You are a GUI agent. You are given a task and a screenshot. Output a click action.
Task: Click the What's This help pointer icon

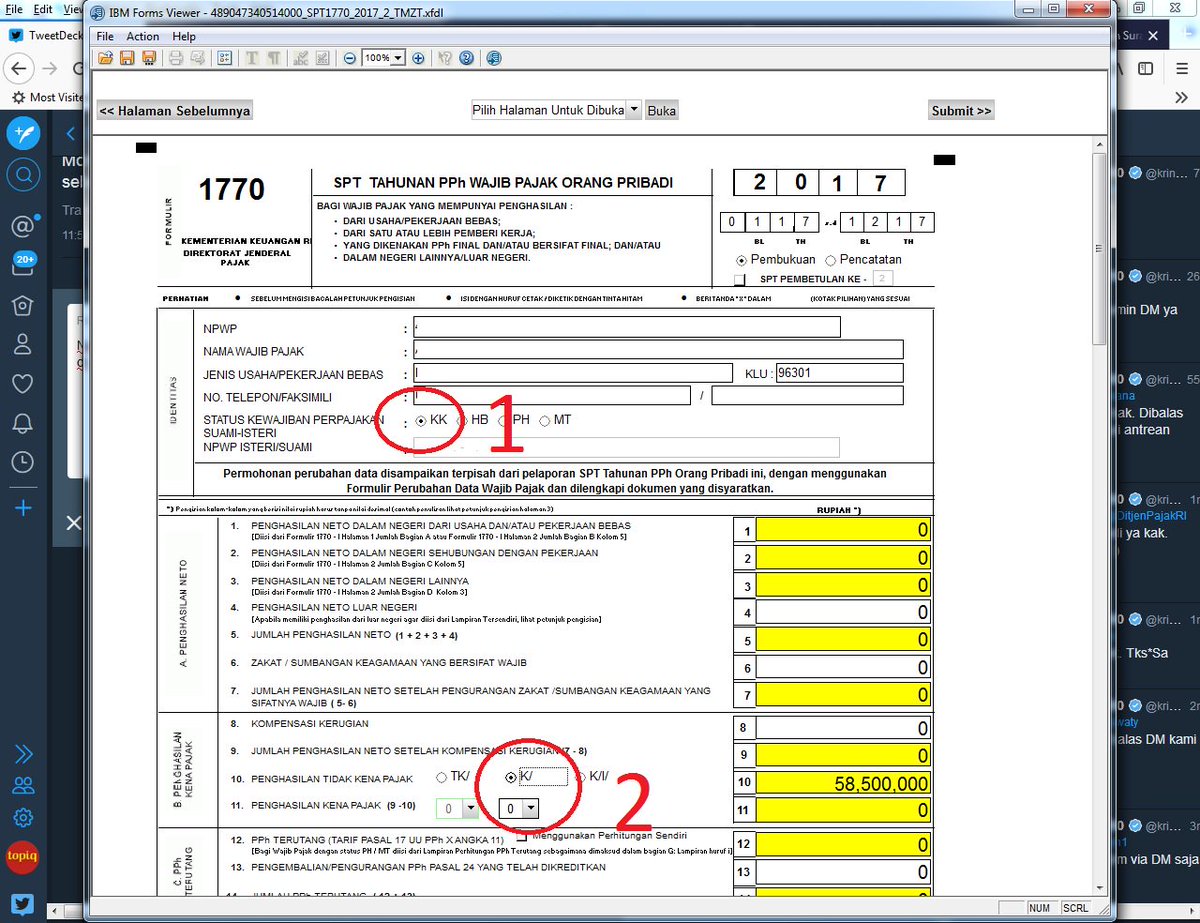pos(445,58)
